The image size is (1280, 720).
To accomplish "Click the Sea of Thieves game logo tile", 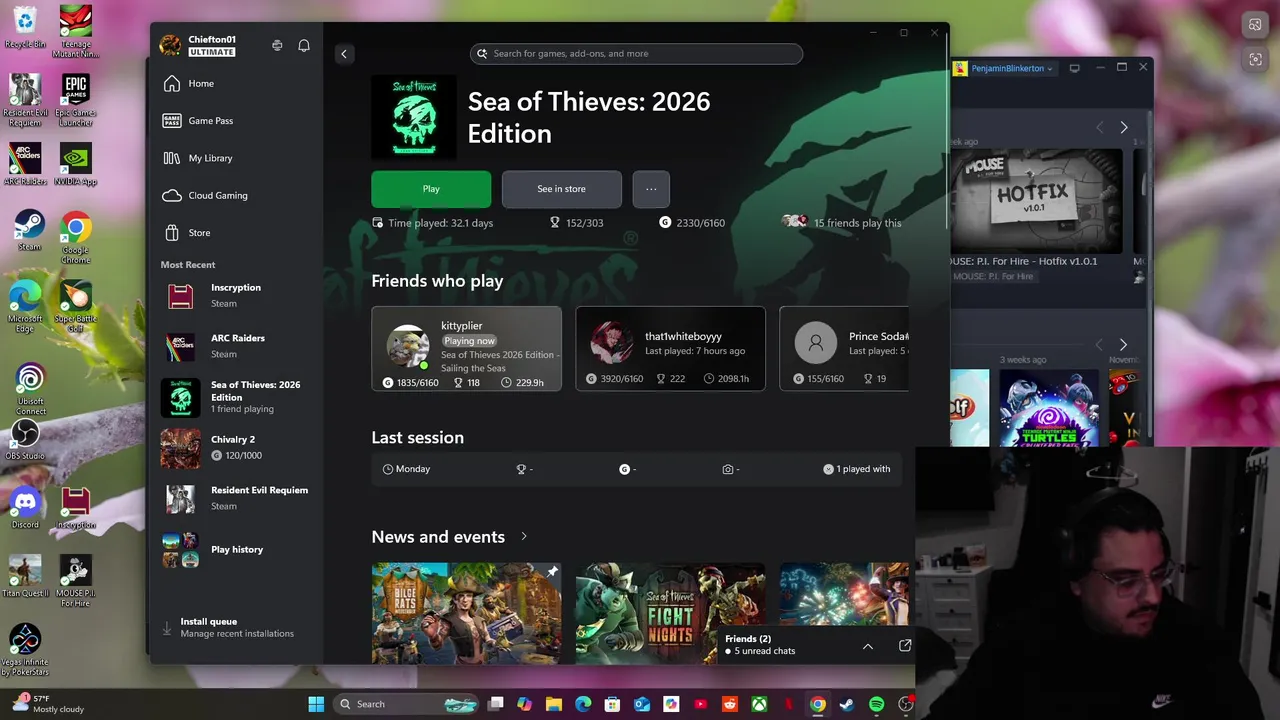I will point(413,117).
